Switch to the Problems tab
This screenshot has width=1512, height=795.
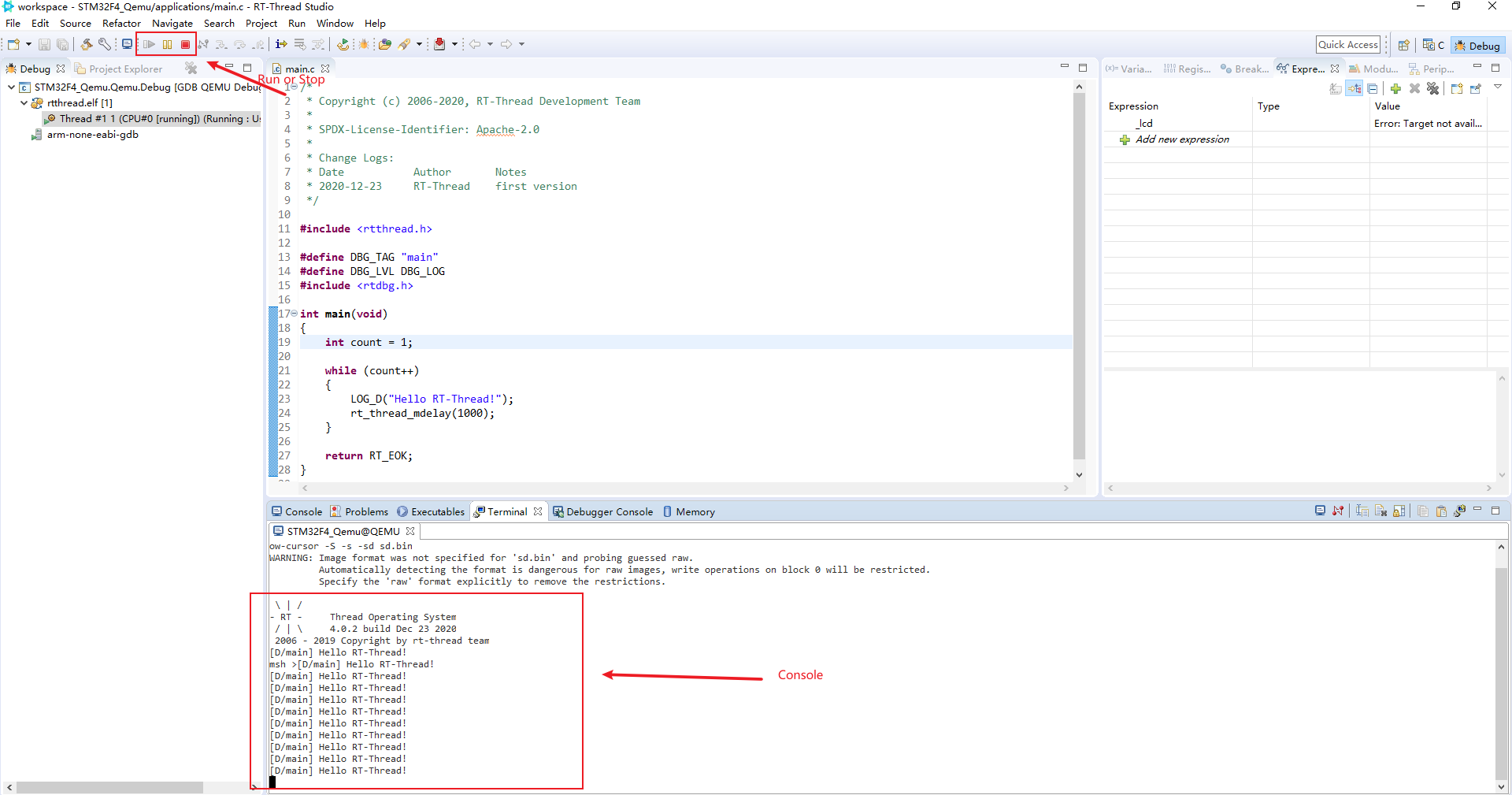[360, 512]
